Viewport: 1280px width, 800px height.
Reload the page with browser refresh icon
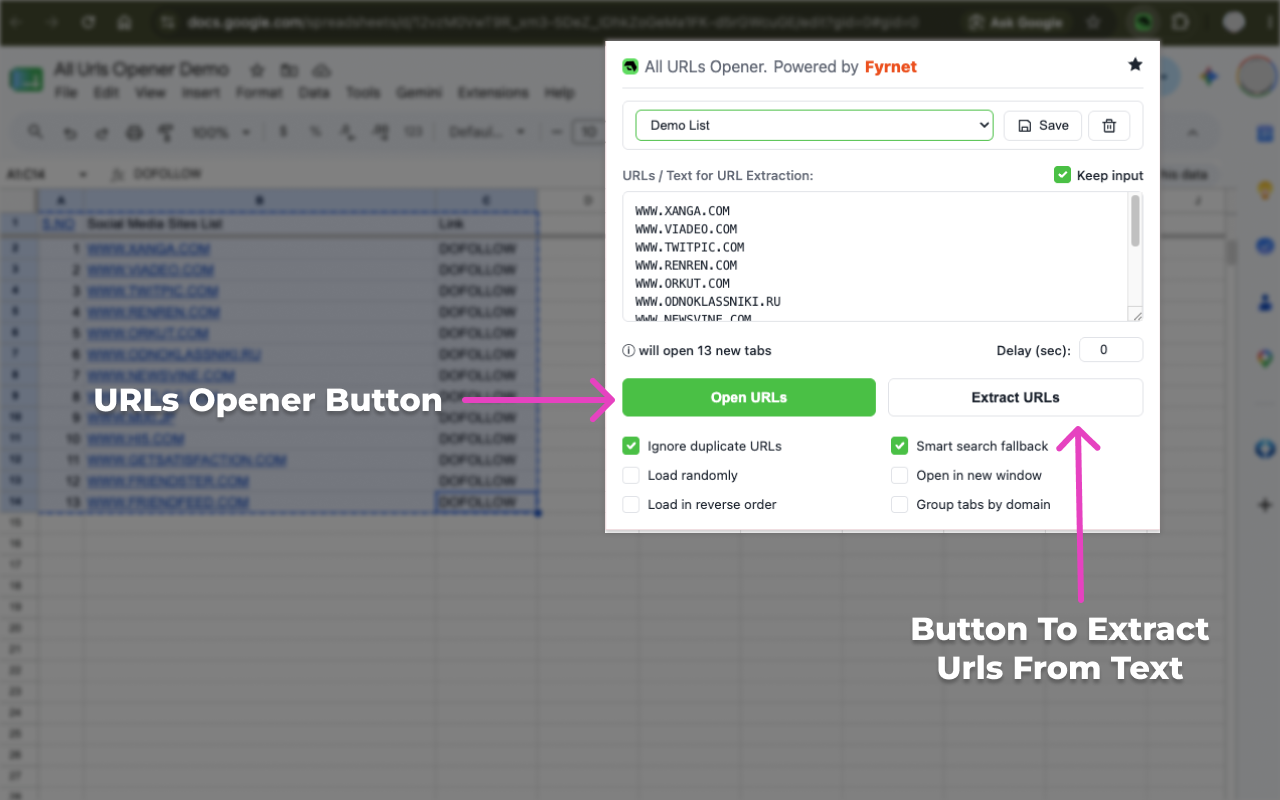pos(88,22)
